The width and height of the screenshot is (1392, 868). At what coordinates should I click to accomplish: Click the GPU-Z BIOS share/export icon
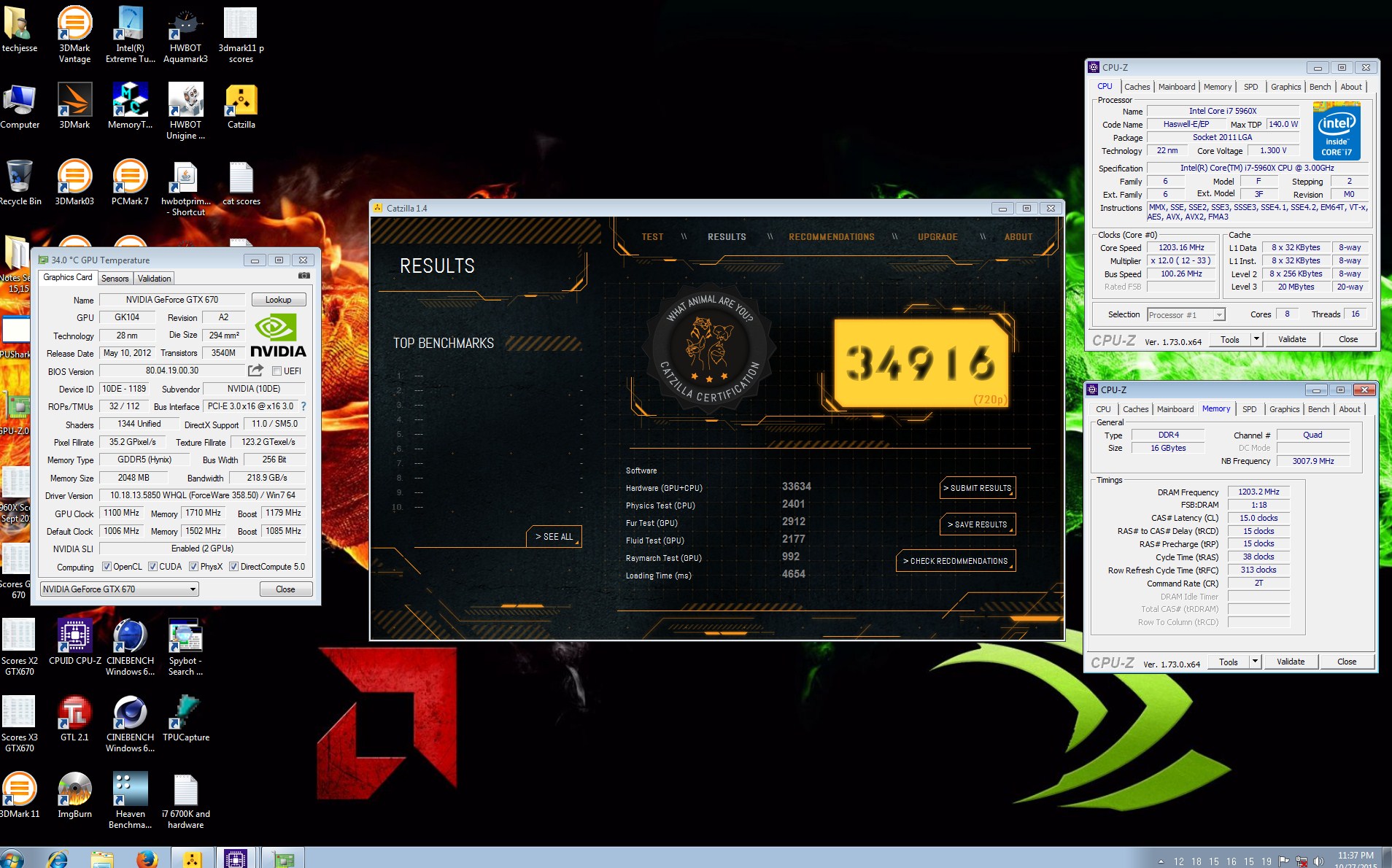click(255, 371)
